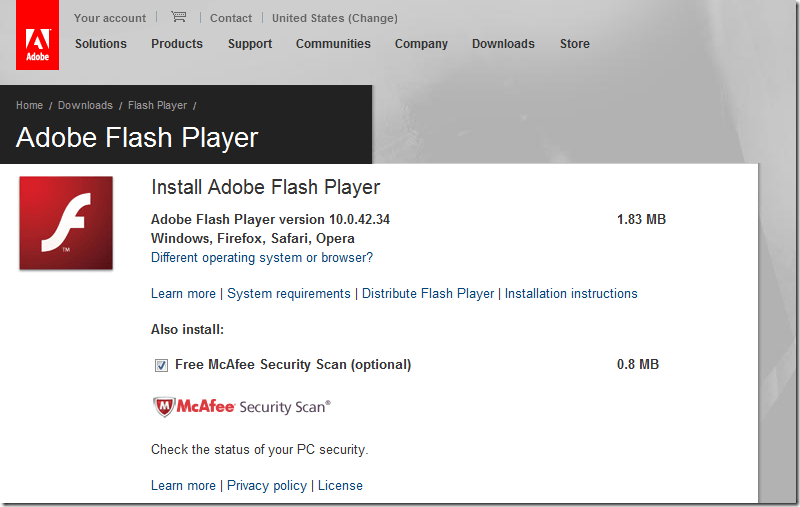Open McAfee License link
This screenshot has width=800, height=507.
click(340, 486)
